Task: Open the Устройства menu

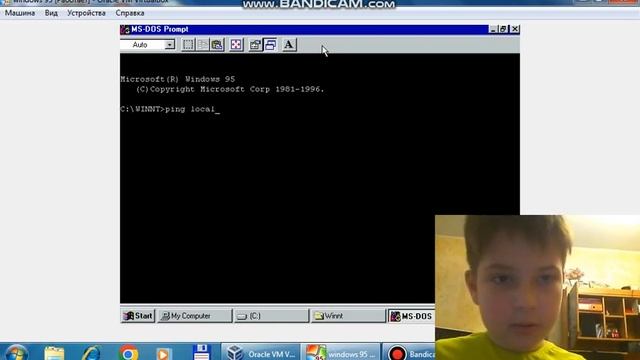Action: (x=86, y=13)
